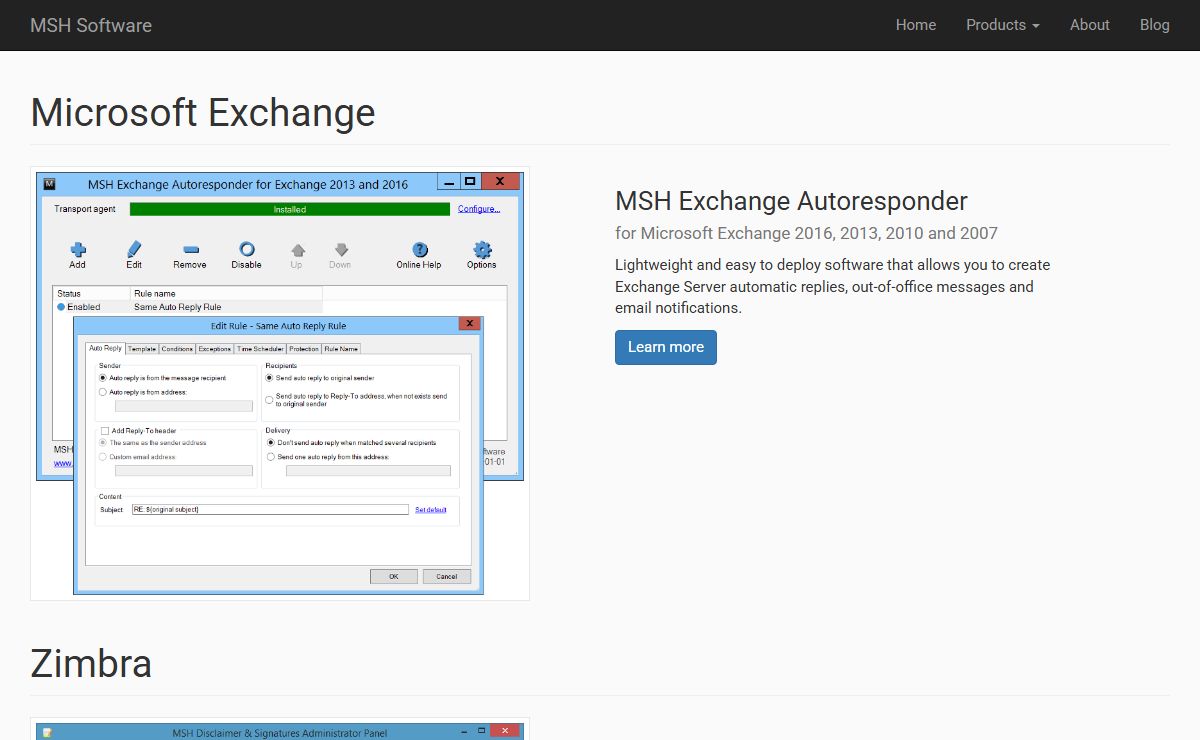
Task: Switch to the Protection tab
Action: click(304, 349)
